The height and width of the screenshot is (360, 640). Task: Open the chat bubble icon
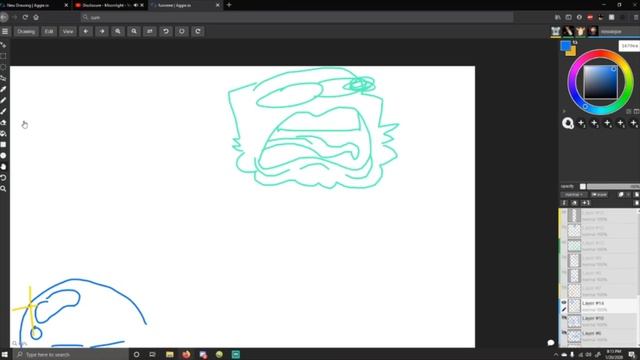coord(551,342)
